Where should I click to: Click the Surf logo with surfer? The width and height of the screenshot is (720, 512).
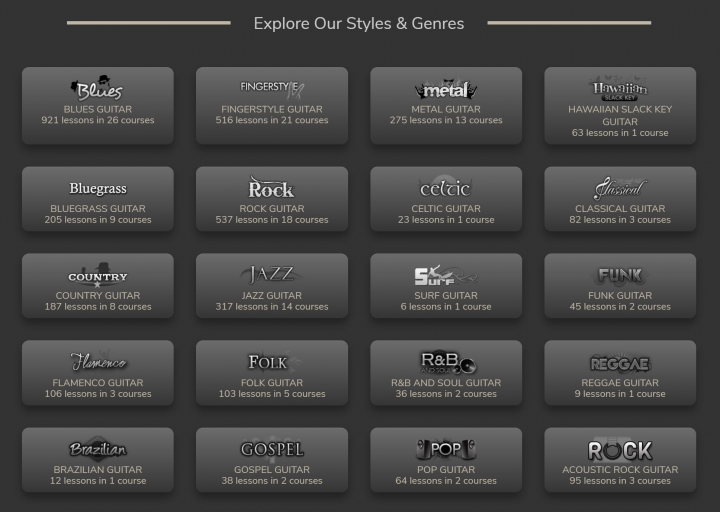pos(445,275)
